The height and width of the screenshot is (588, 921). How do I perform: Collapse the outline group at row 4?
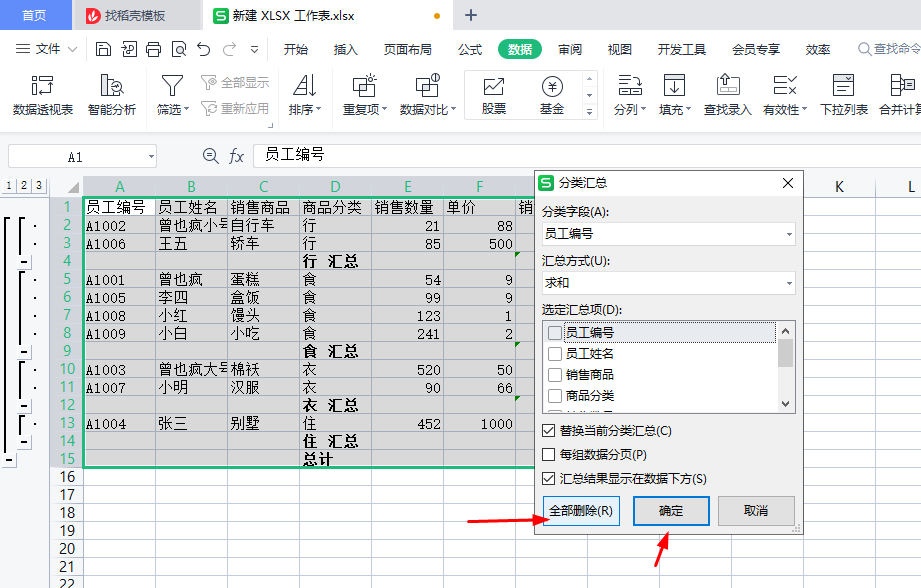(x=23, y=261)
